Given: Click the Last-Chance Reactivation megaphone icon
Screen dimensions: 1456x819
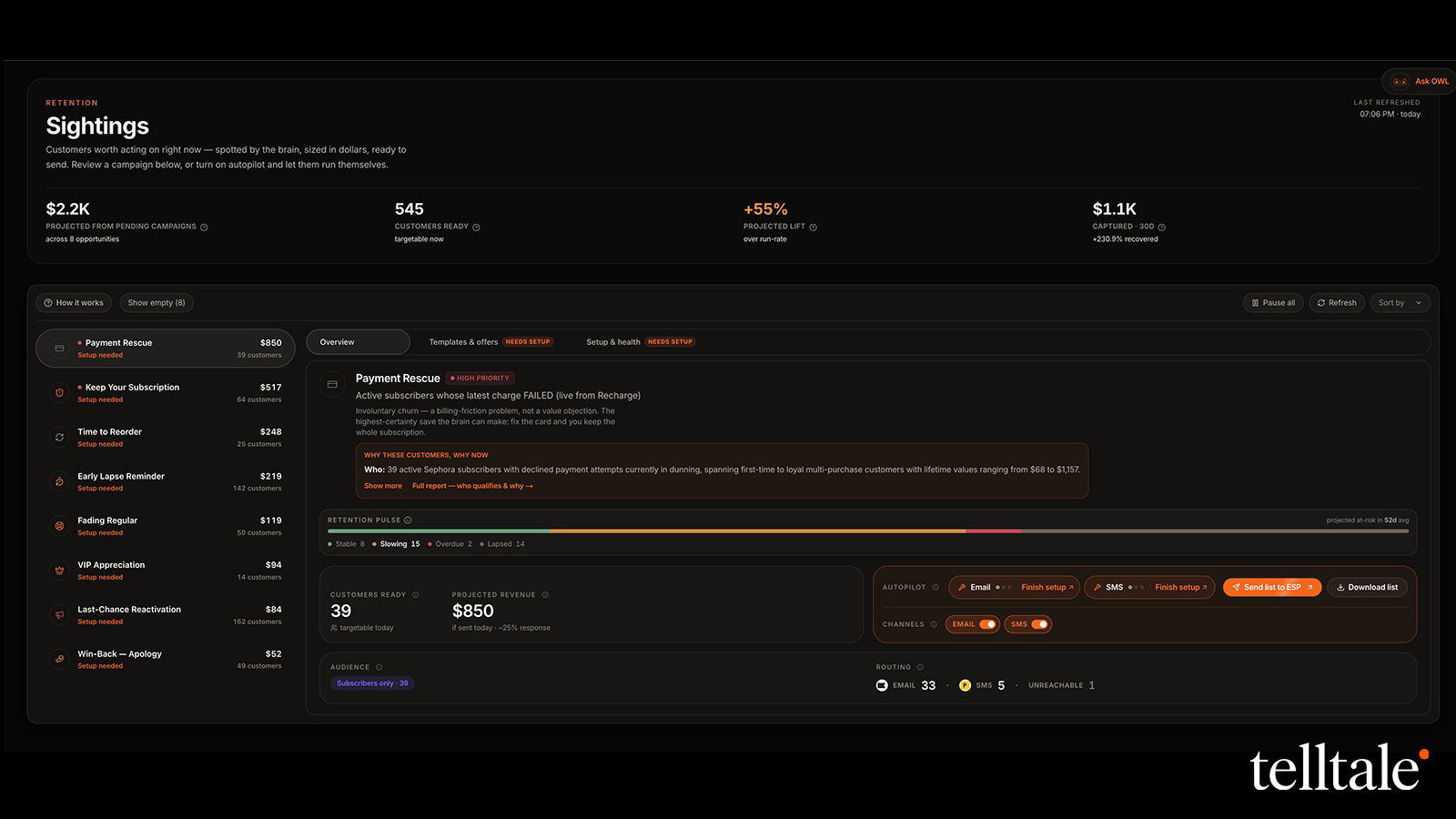Looking at the screenshot, I should pos(59,615).
